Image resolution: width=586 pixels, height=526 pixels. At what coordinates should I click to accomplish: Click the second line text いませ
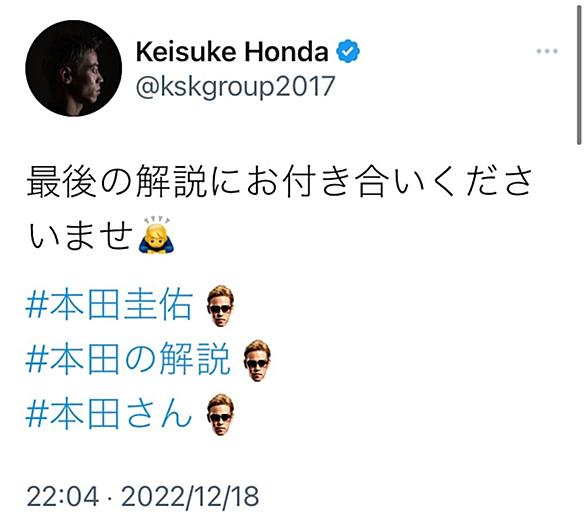click(81, 235)
